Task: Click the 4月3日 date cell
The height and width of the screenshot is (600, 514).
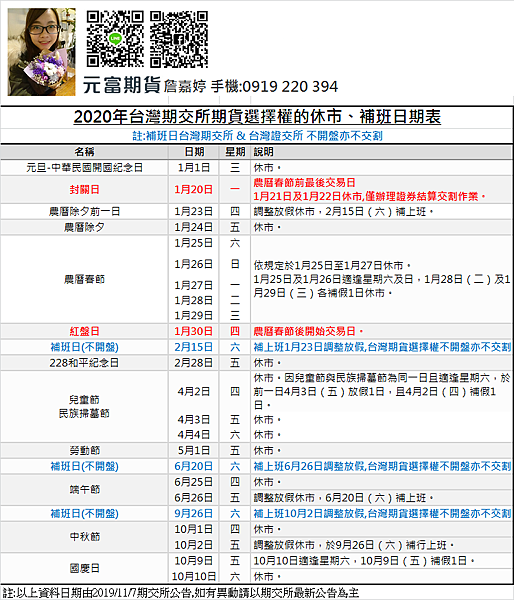Action: 194,420
